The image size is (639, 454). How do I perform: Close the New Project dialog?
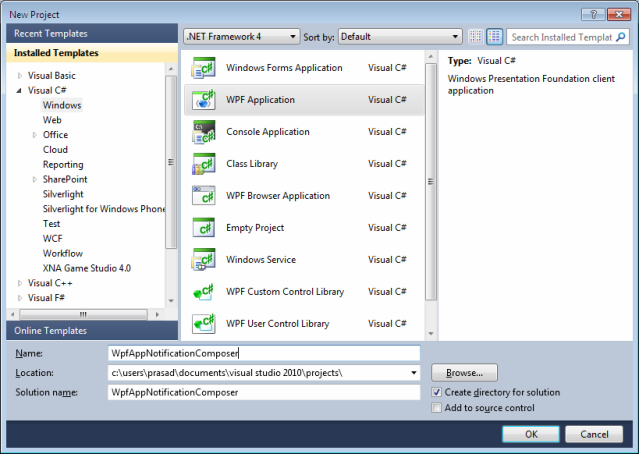[619, 15]
